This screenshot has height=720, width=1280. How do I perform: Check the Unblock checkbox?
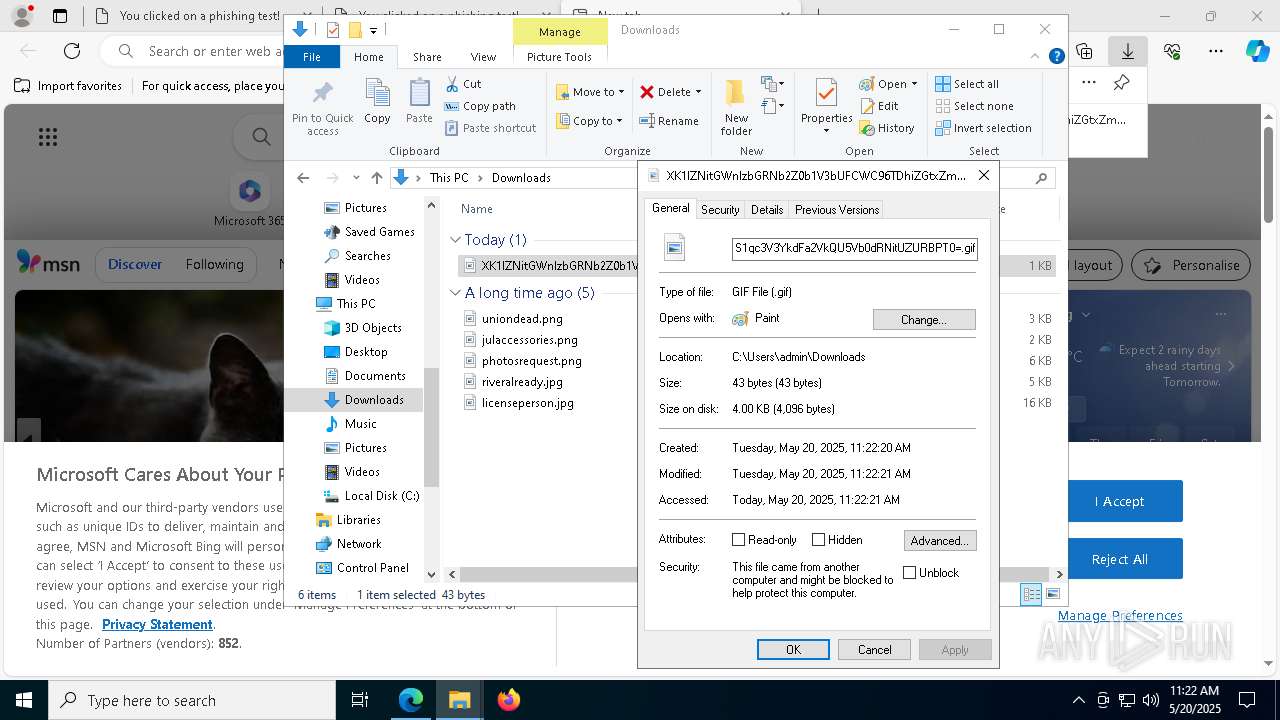(909, 573)
